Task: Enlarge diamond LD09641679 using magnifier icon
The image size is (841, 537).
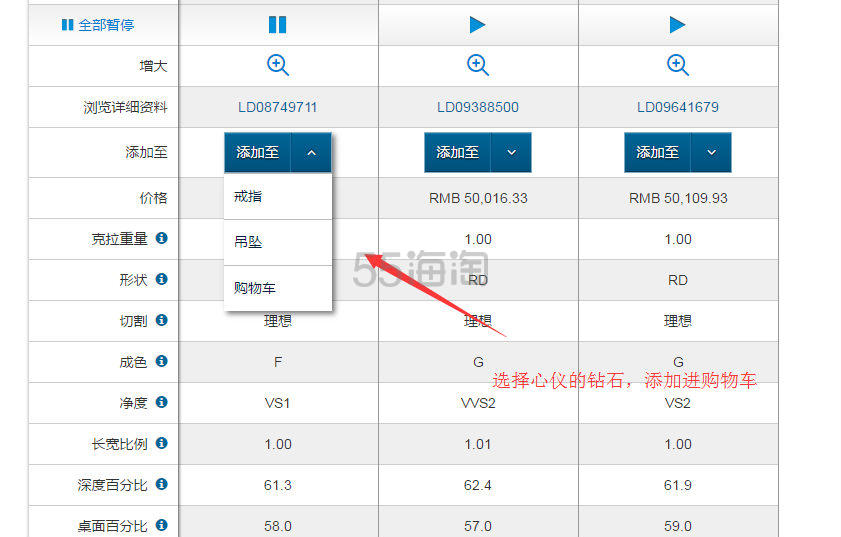Action: [x=678, y=66]
